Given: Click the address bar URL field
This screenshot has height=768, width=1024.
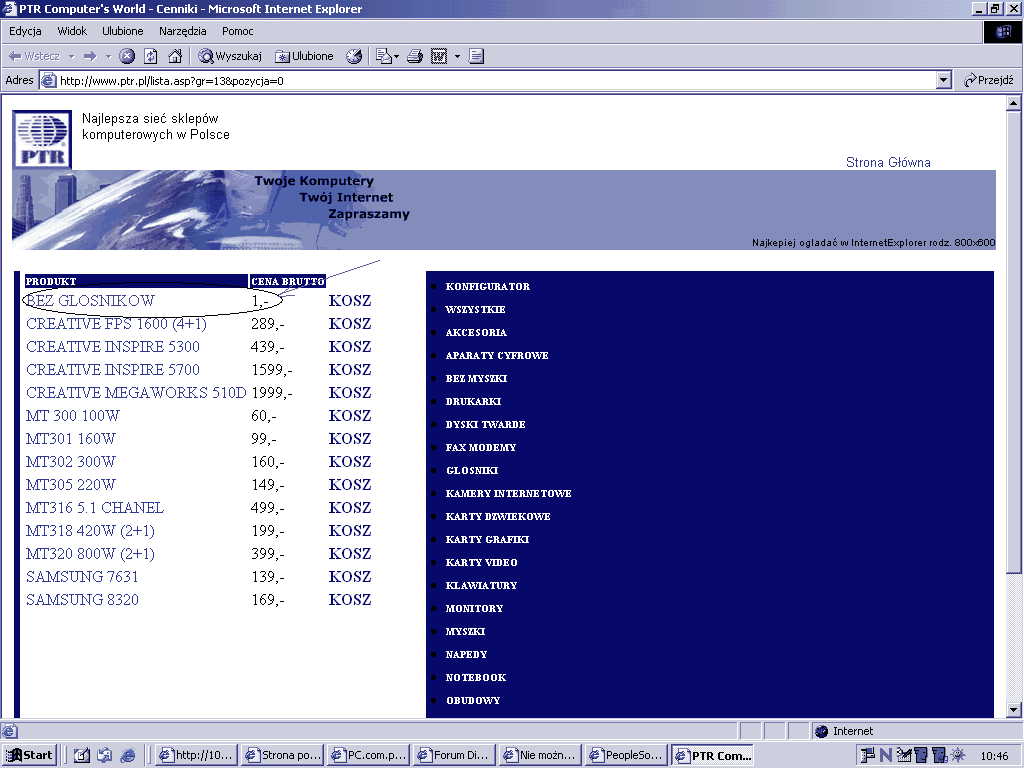Looking at the screenshot, I should 487,81.
